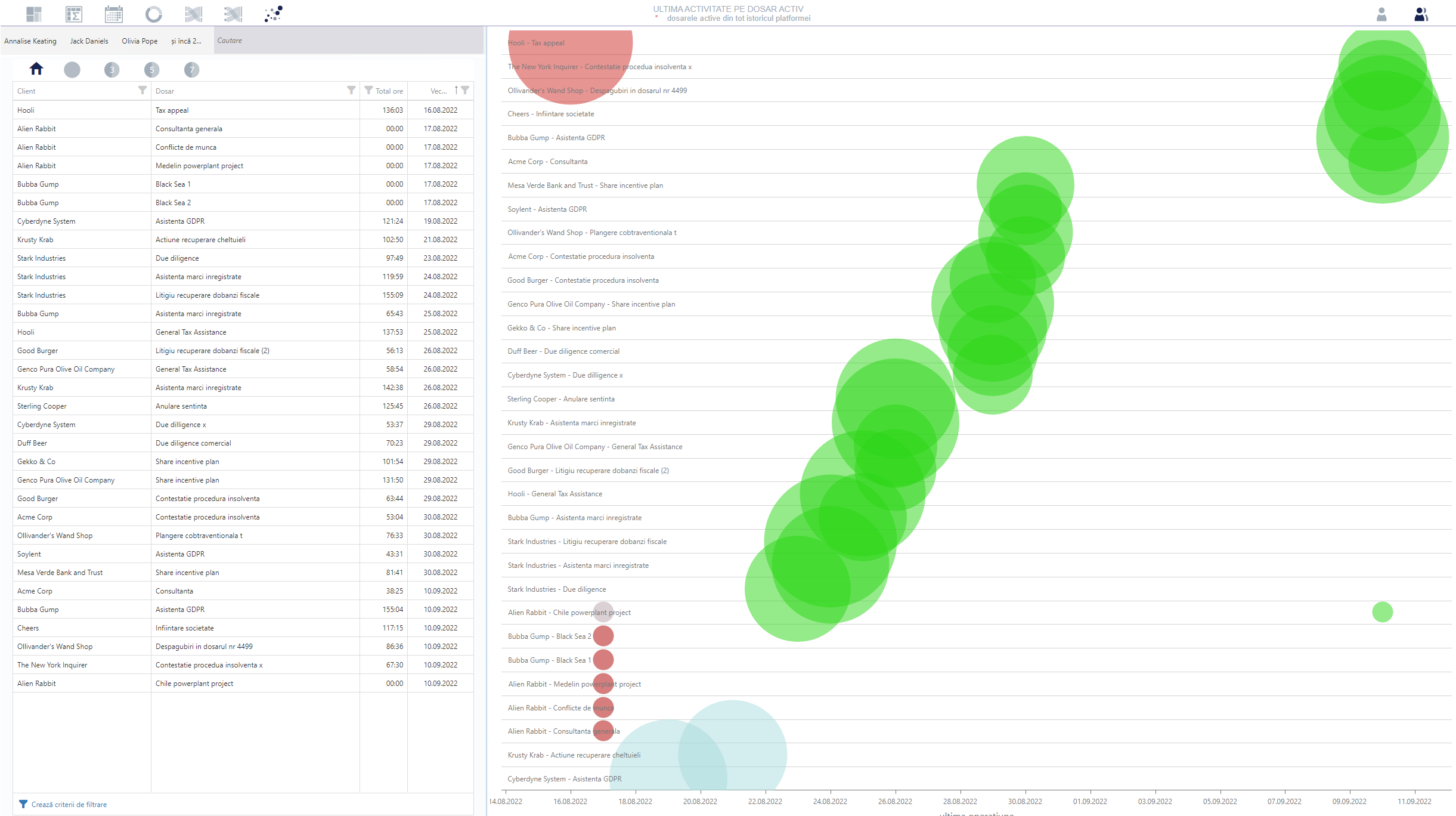This screenshot has width=1456, height=816.
Task: Select the 3-day circle filter
Action: click(111, 70)
